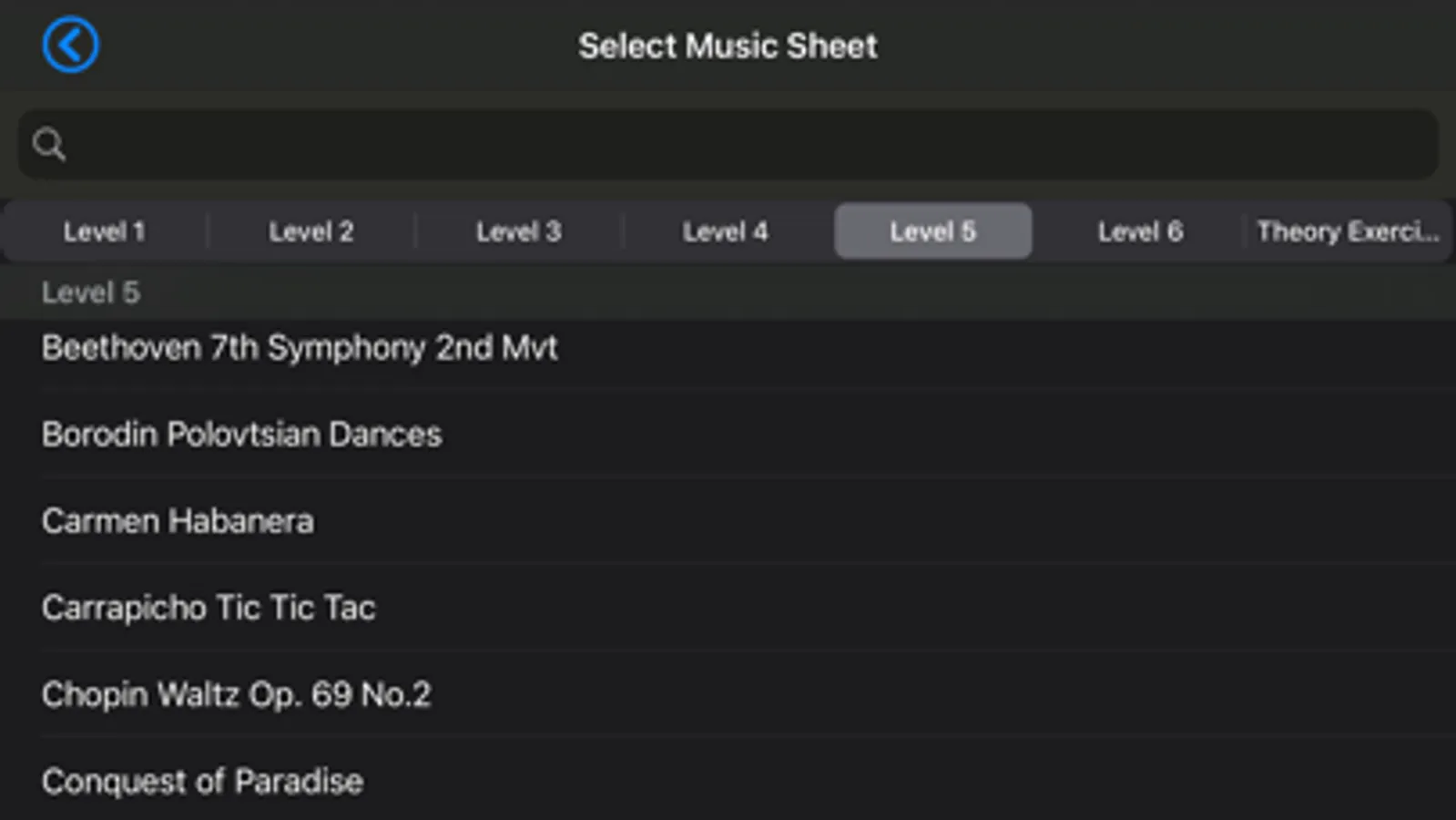Viewport: 1456px width, 820px height.
Task: Click the Select Music Sheet title
Action: (728, 46)
